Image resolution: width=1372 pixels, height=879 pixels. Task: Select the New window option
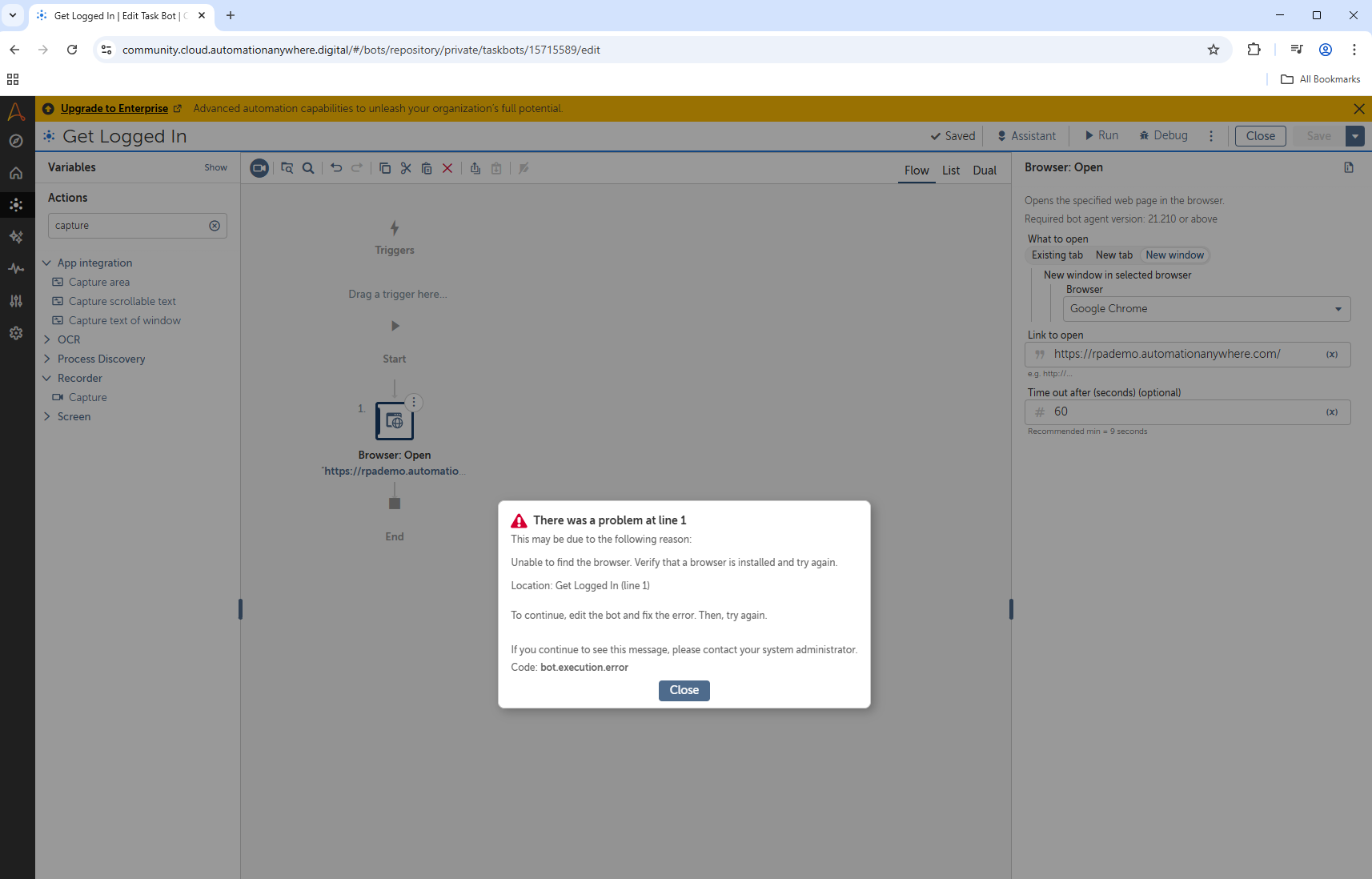click(1174, 255)
